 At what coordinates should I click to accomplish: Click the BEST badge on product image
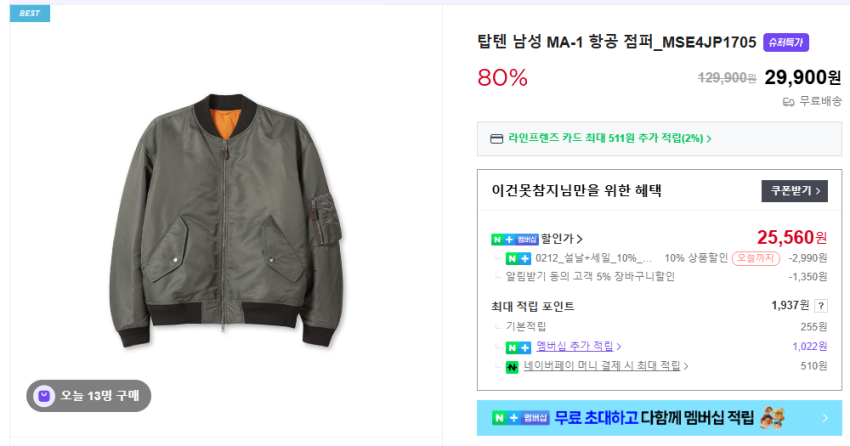click(30, 13)
